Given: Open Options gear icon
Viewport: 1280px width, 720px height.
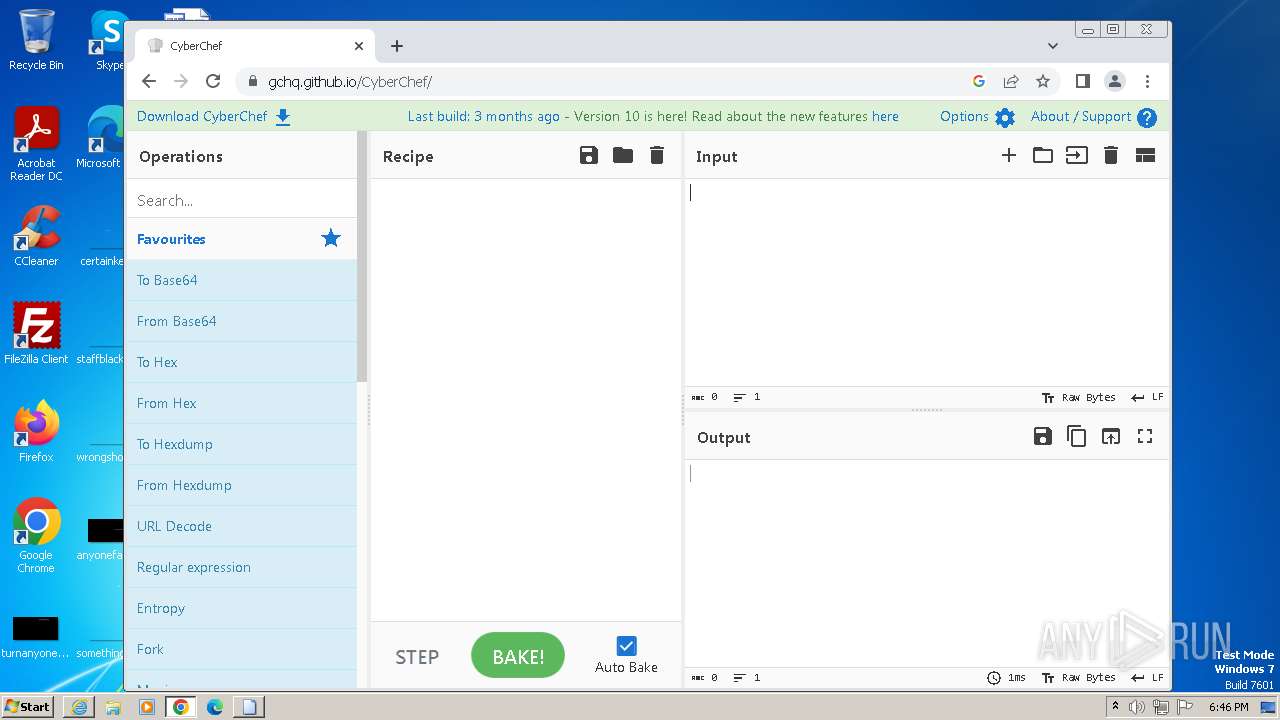Looking at the screenshot, I should (x=1005, y=117).
